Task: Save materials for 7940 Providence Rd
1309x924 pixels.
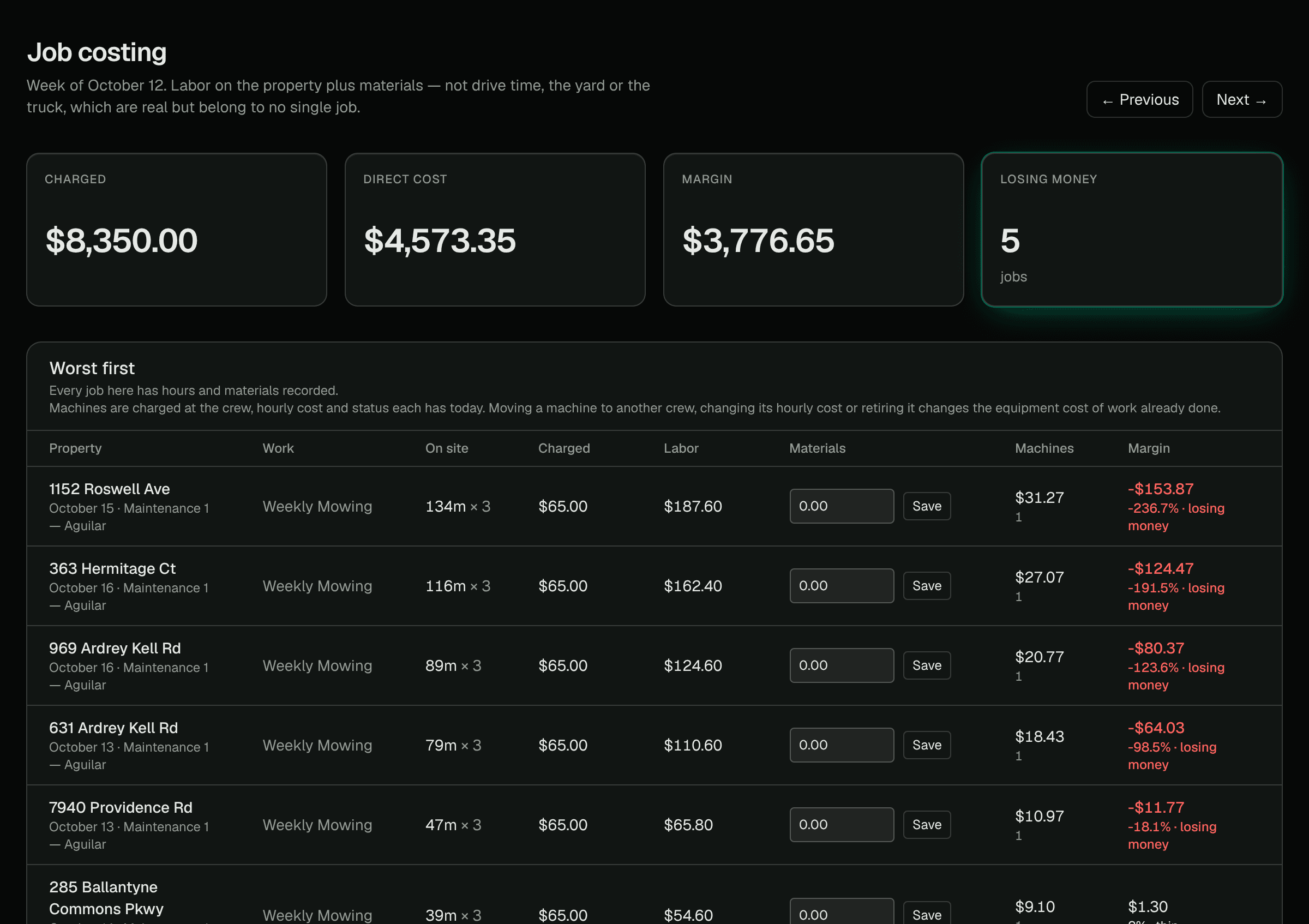Action: (x=927, y=824)
